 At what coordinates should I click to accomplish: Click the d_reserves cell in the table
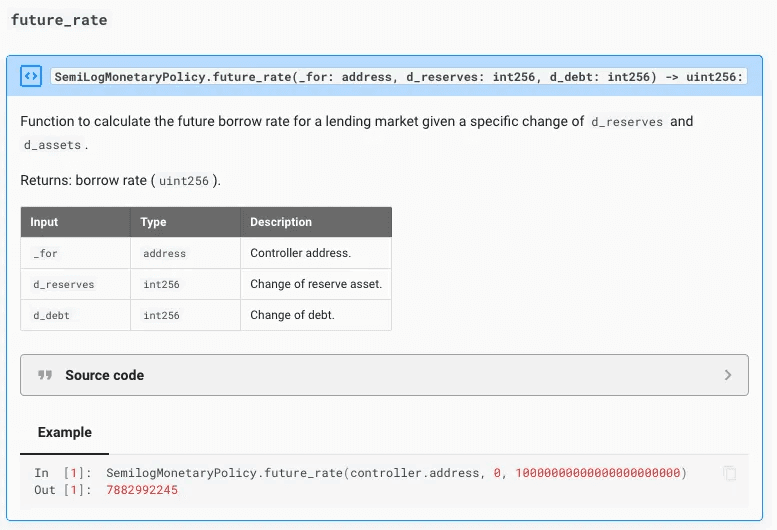(64, 284)
